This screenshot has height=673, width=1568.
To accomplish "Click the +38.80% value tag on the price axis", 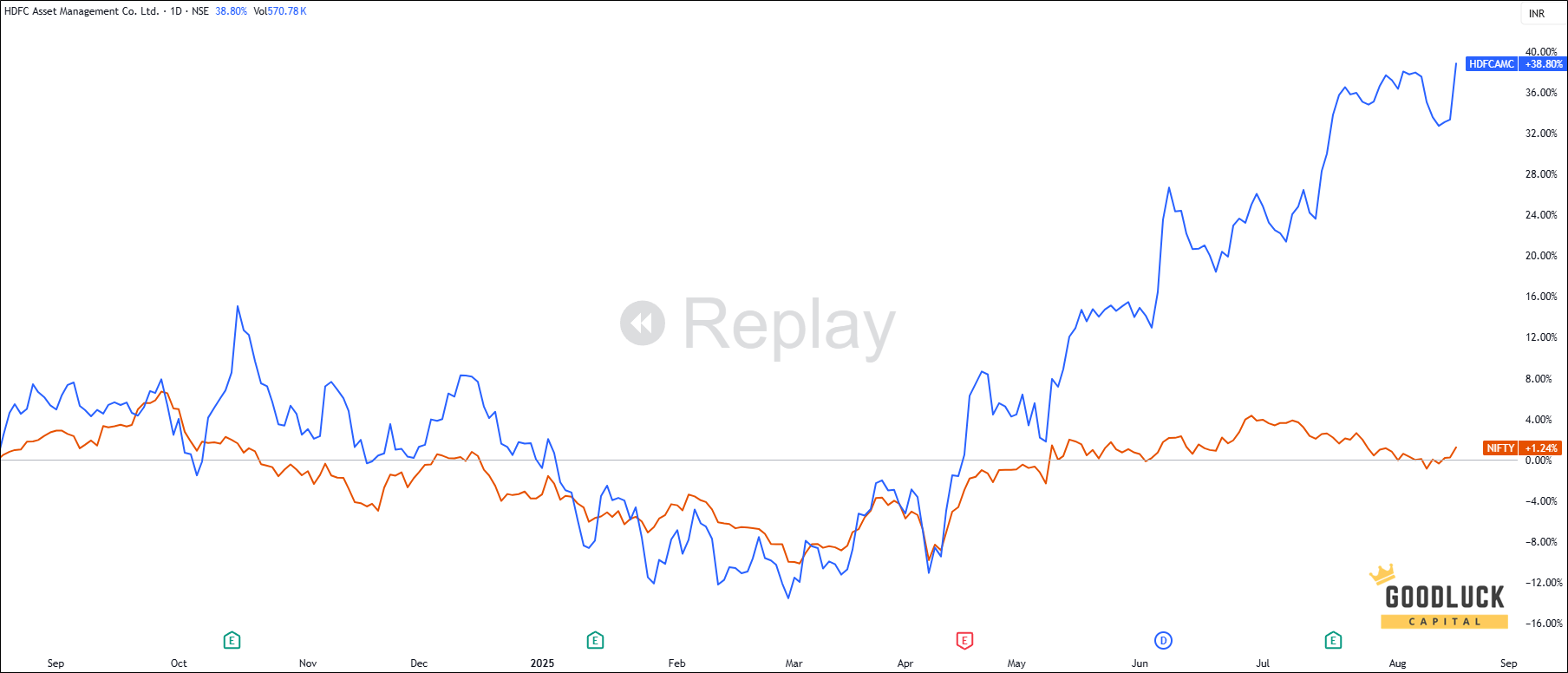I will (1544, 64).
